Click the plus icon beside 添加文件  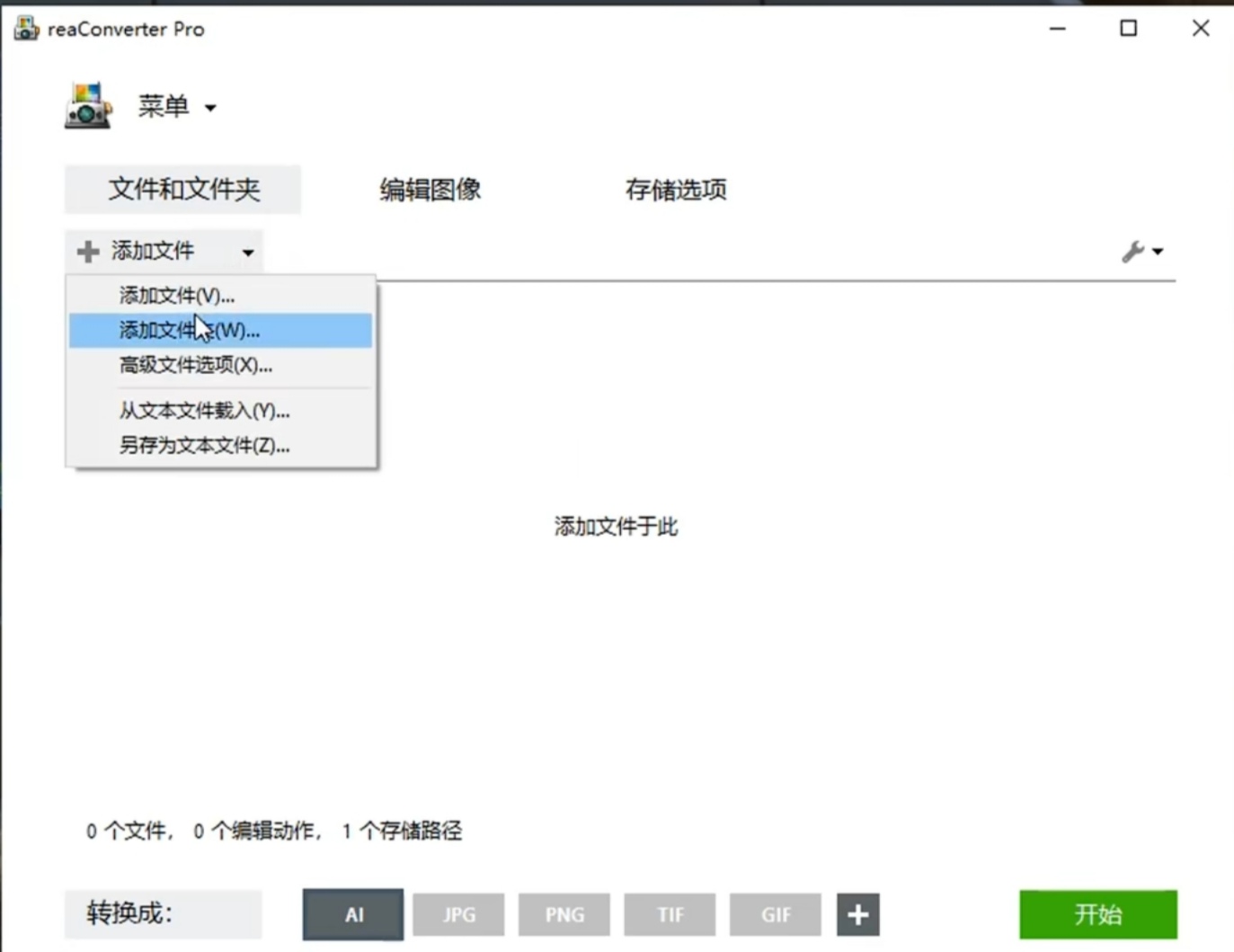[87, 251]
